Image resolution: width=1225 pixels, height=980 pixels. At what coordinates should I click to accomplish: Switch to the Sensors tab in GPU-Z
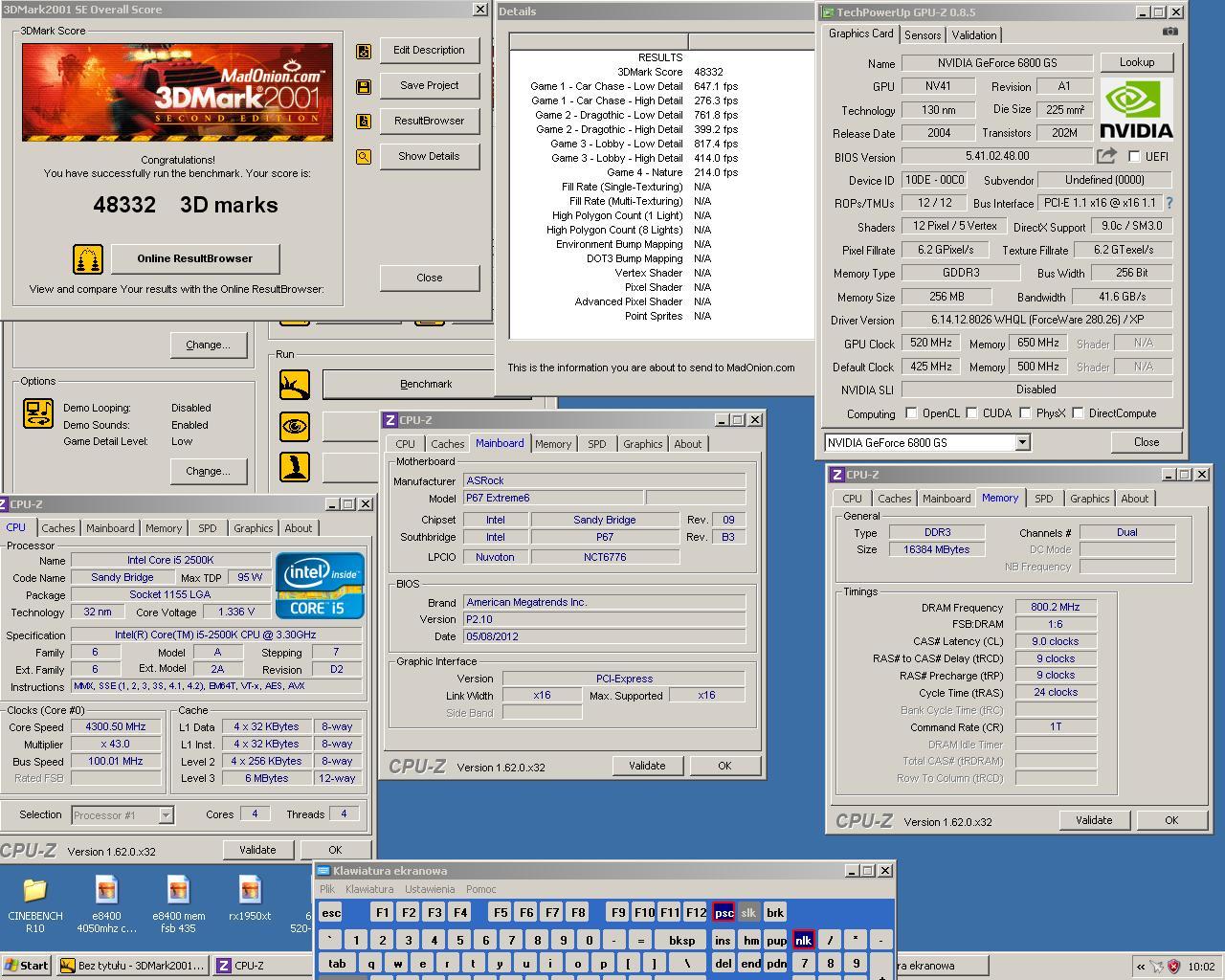pyautogui.click(x=923, y=35)
